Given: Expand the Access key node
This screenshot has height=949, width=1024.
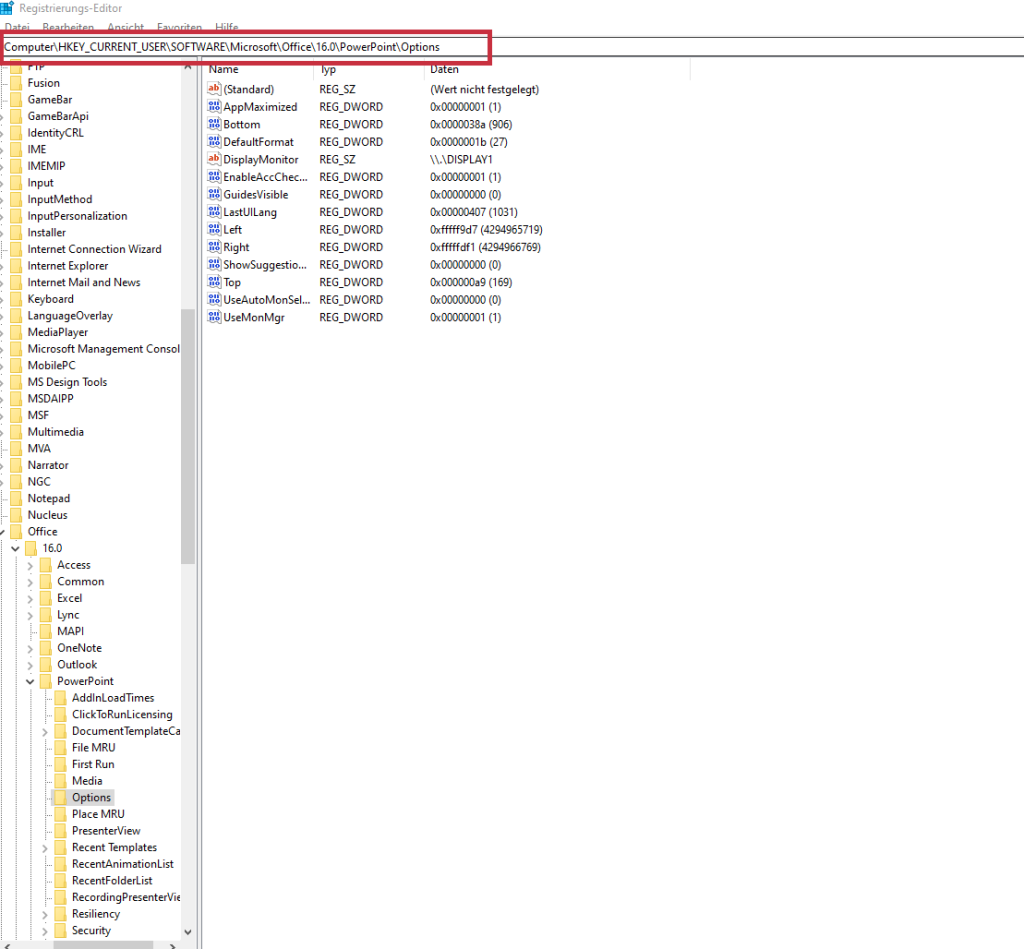Looking at the screenshot, I should tap(30, 565).
